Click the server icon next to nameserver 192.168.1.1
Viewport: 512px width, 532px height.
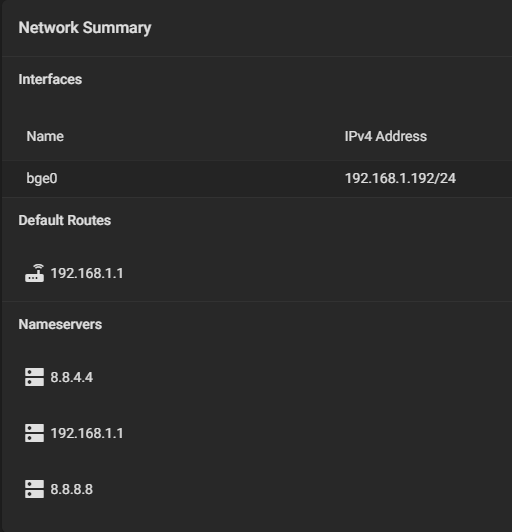[34, 433]
